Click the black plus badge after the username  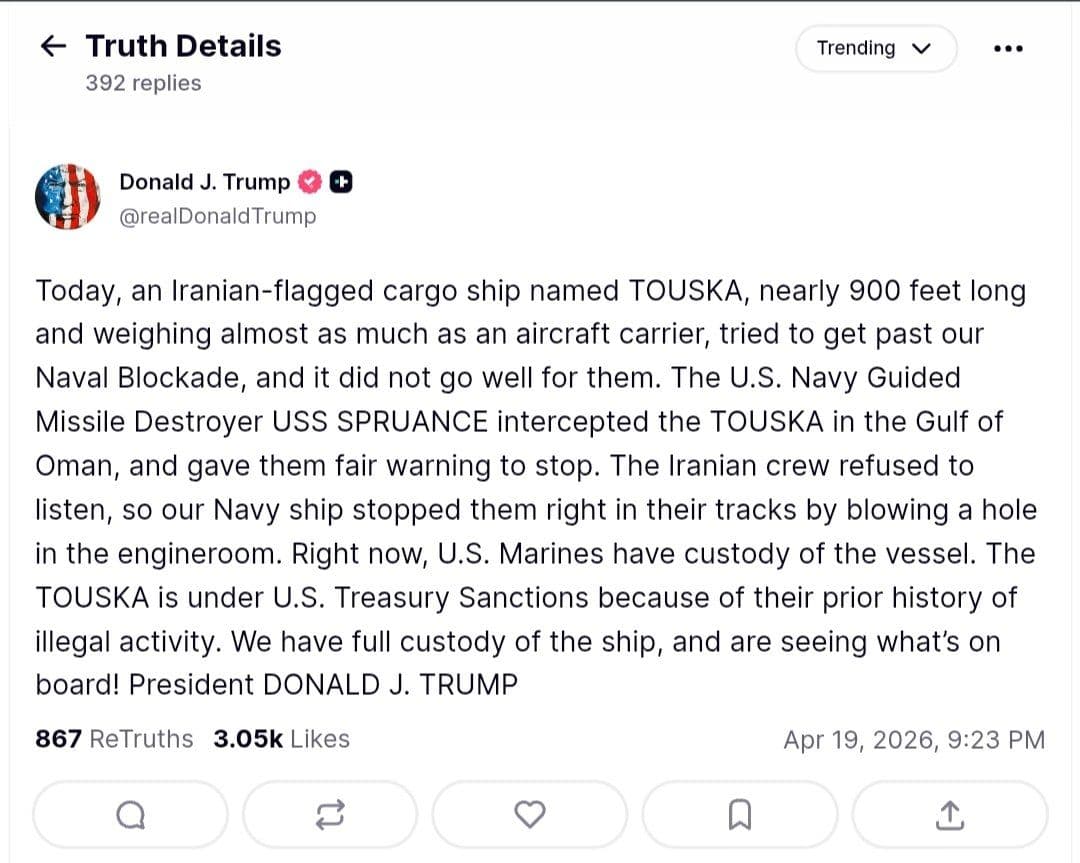tap(339, 182)
